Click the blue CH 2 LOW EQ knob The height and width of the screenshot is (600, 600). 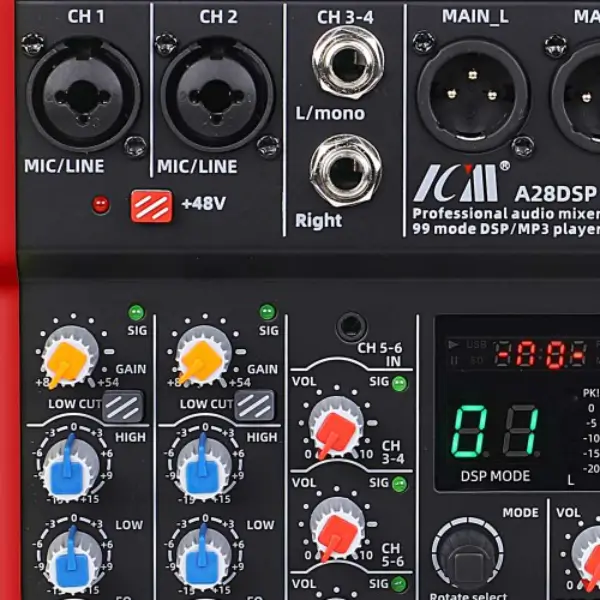pyautogui.click(x=204, y=553)
